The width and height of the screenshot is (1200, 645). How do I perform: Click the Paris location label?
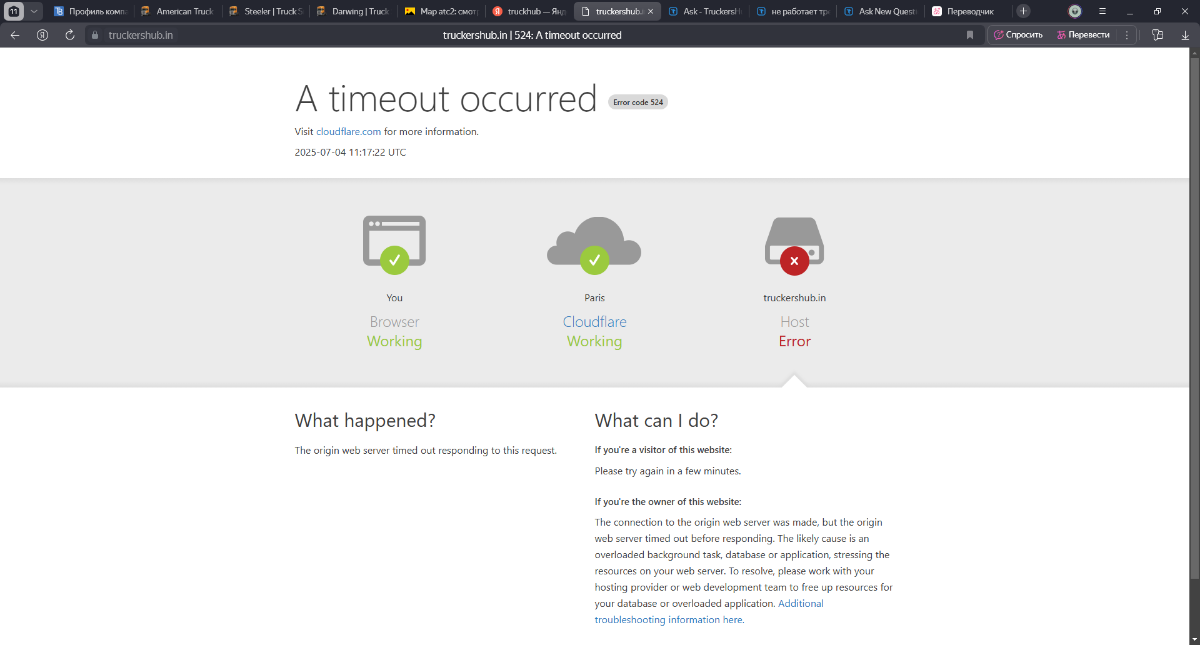pos(594,297)
